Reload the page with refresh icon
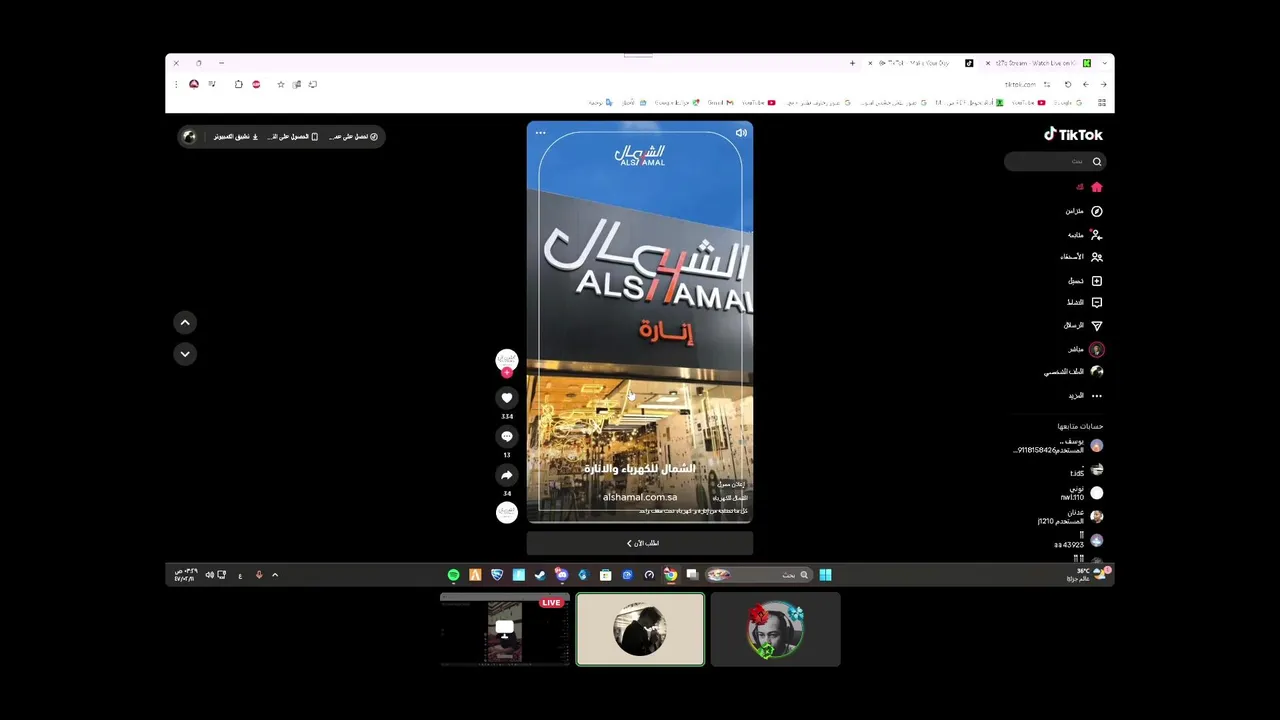 tap(1067, 85)
